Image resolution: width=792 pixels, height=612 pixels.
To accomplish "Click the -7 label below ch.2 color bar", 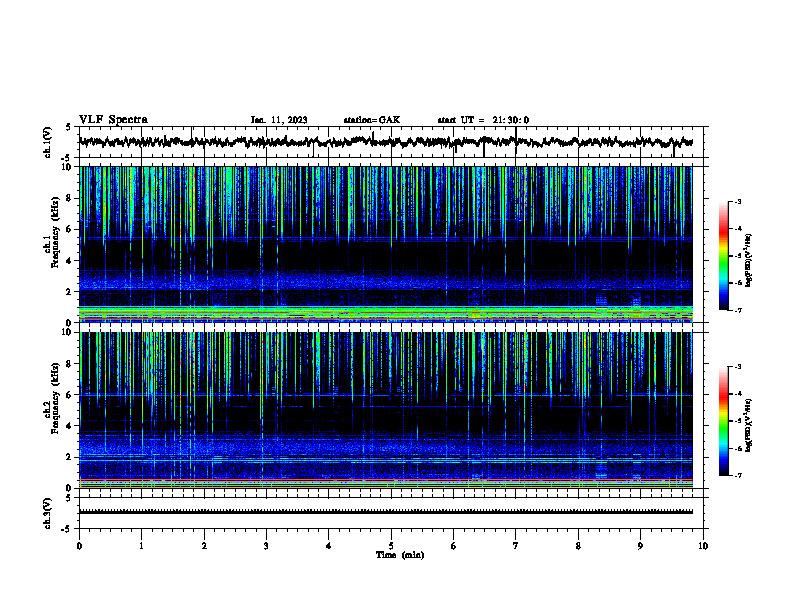I will [x=737, y=475].
